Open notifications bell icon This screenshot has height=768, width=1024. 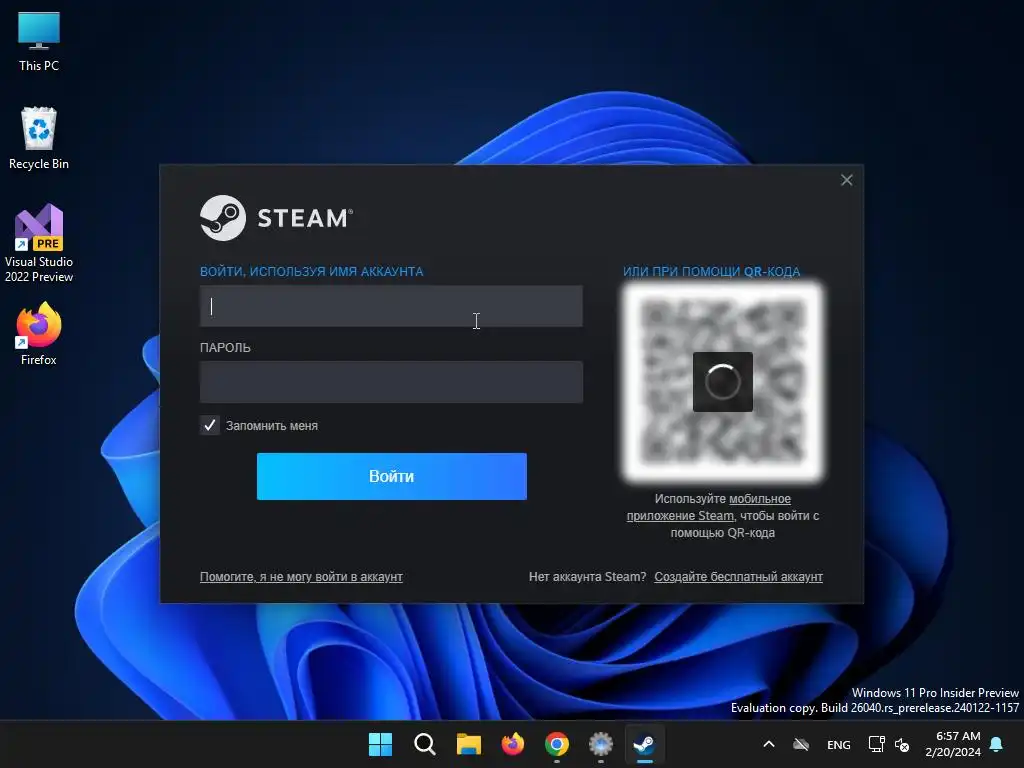[x=997, y=744]
